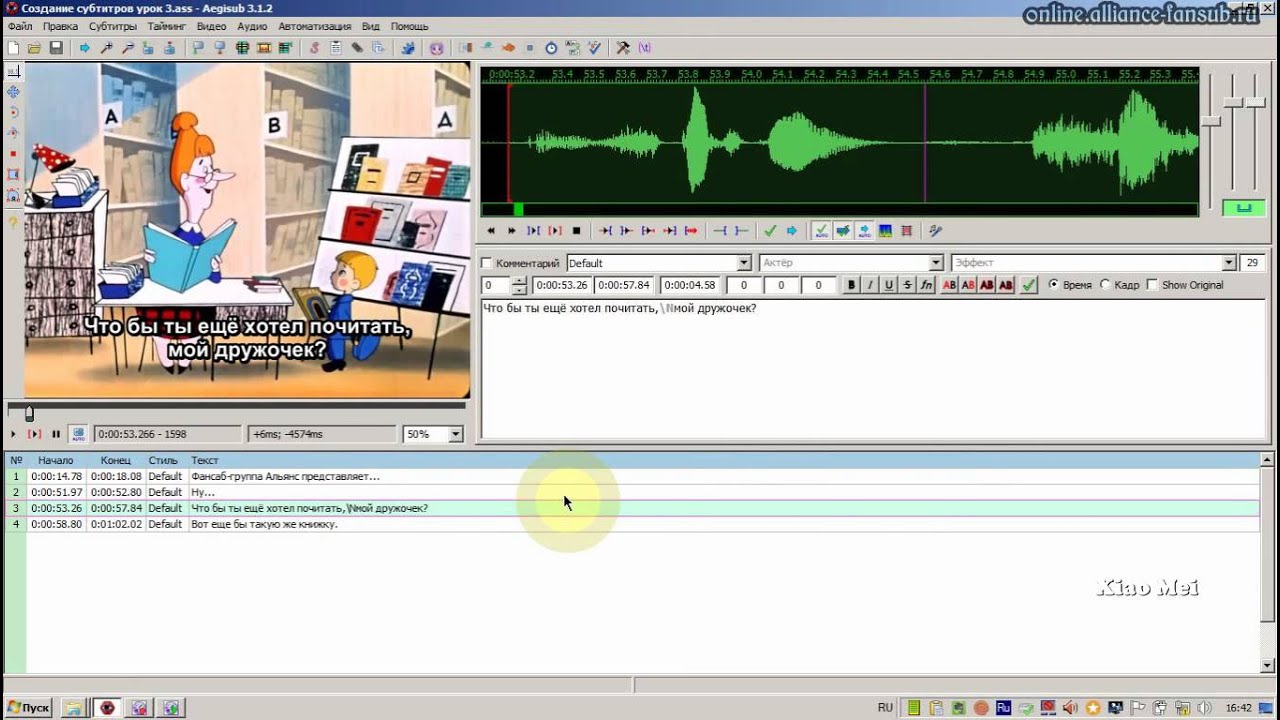Click the zoom-in magnifier toolbar icon
The height and width of the screenshot is (720, 1280).
(x=106, y=48)
